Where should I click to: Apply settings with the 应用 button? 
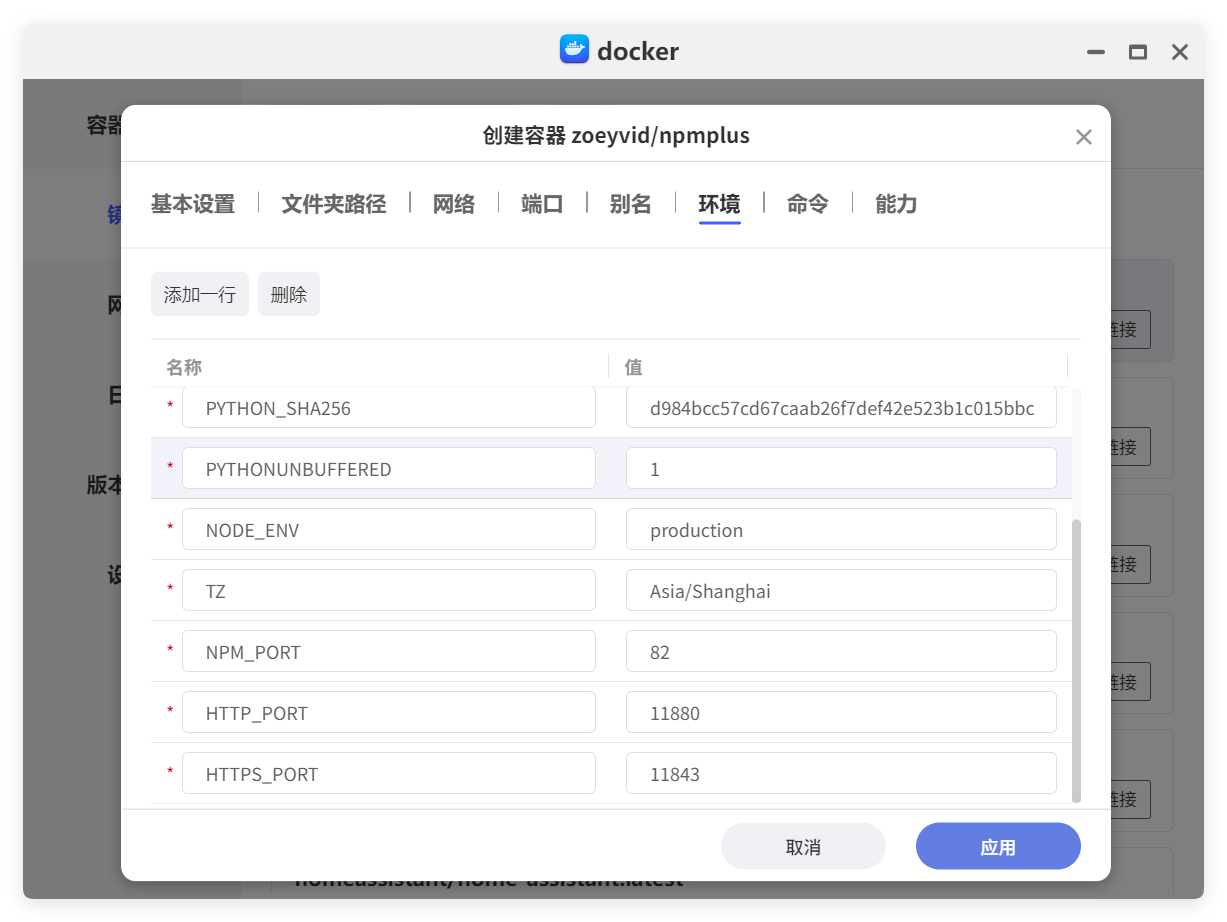tap(997, 845)
